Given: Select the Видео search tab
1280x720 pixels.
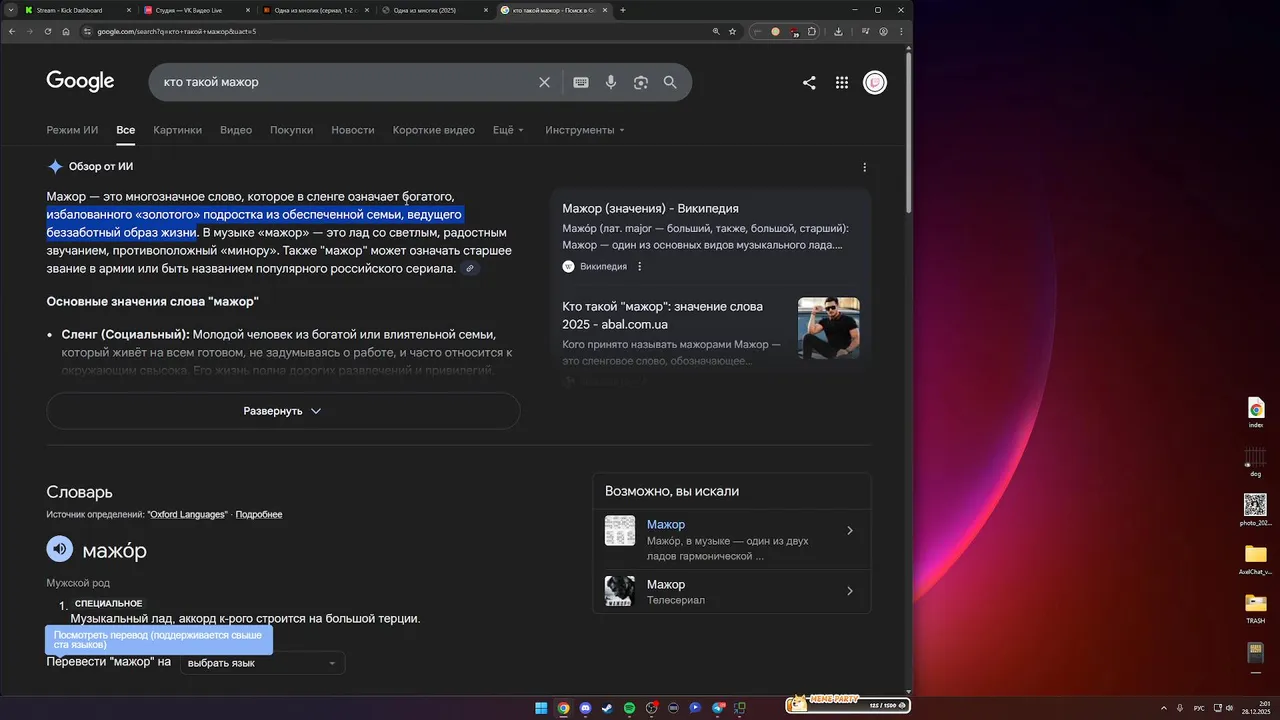Looking at the screenshot, I should [236, 130].
